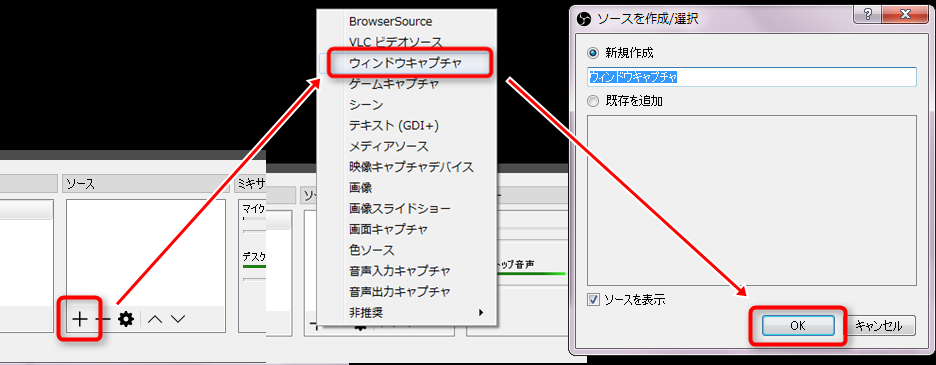Screen dimensions: 936x365
Task: Select 画面キャプチャ menu entry
Action: 406,229
